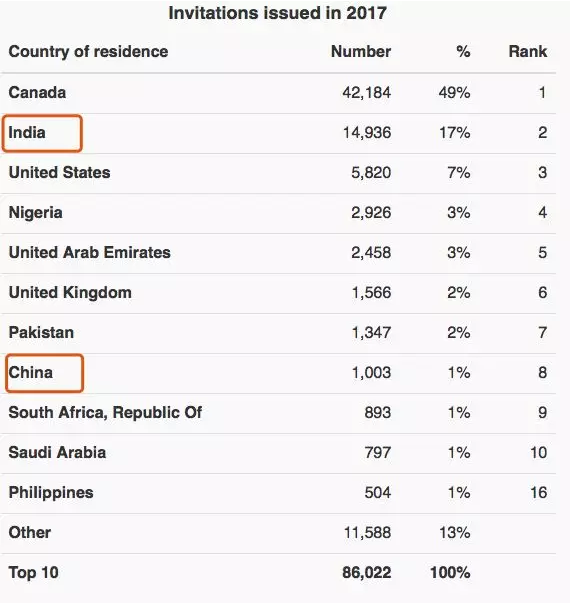
Task: Click South Africa, Republic Of entry
Action: pyautogui.click(x=105, y=413)
